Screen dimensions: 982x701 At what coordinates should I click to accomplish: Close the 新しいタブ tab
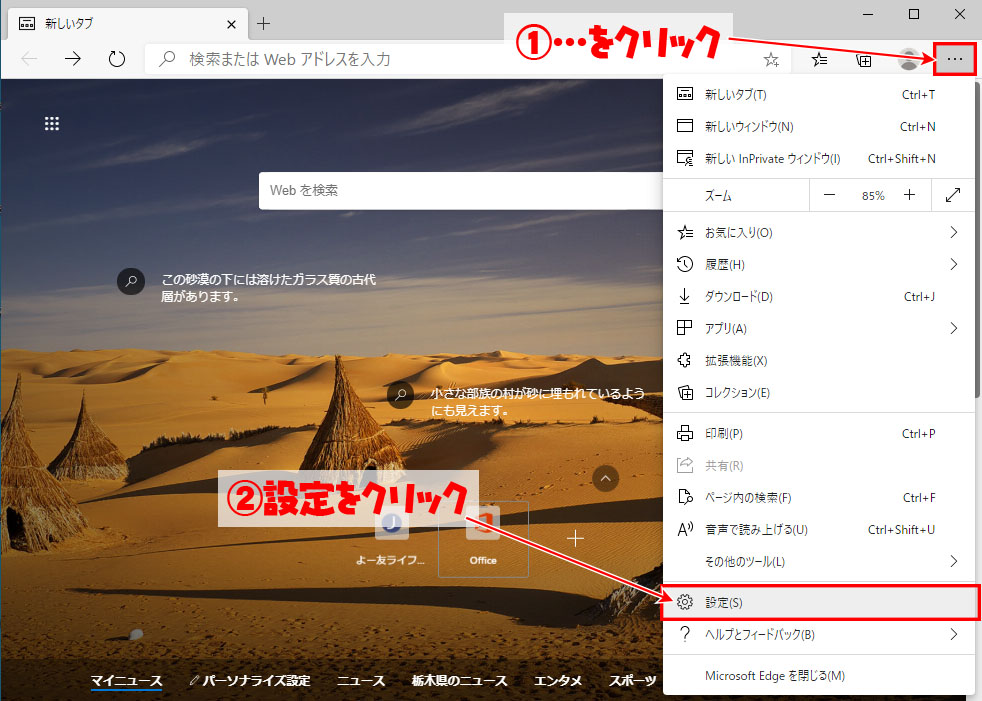[x=231, y=24]
